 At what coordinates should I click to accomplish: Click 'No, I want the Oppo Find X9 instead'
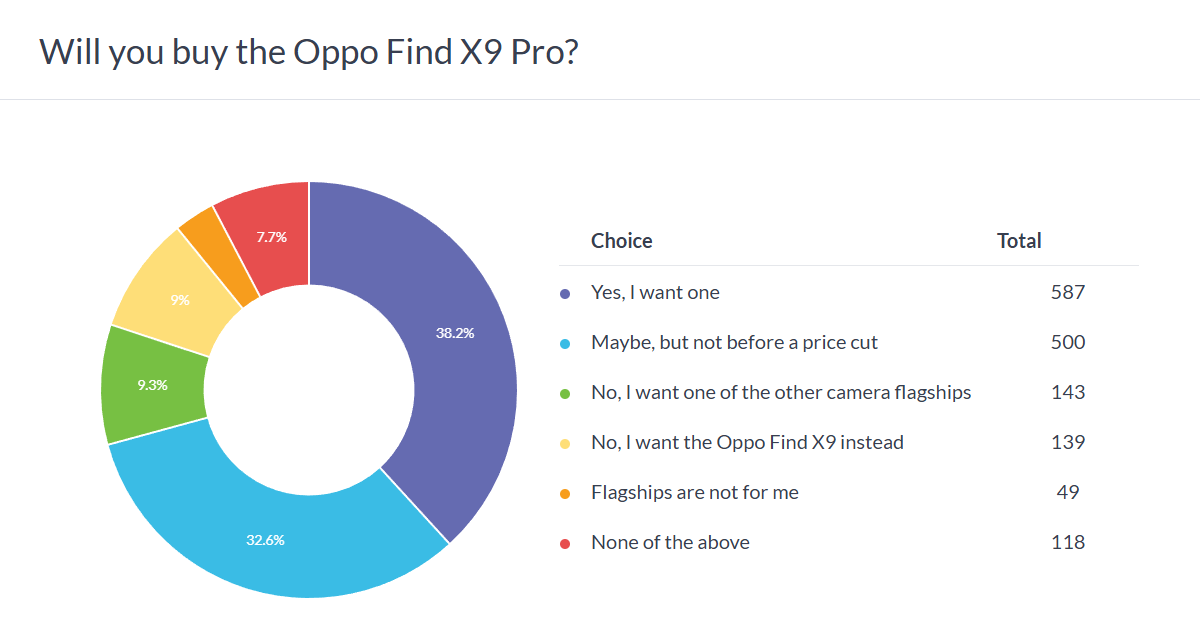747,443
